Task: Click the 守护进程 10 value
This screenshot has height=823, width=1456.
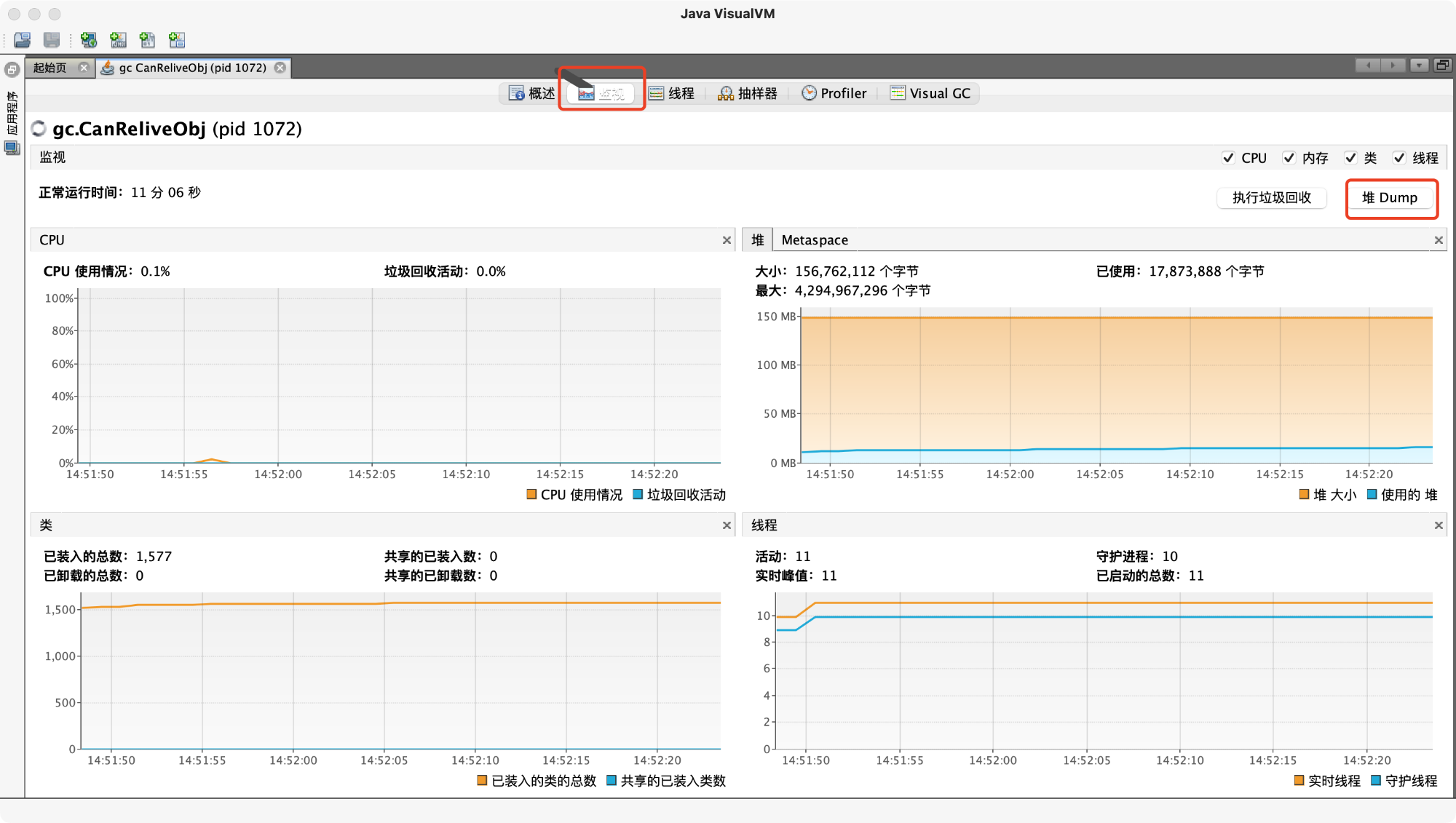Action: [1170, 557]
